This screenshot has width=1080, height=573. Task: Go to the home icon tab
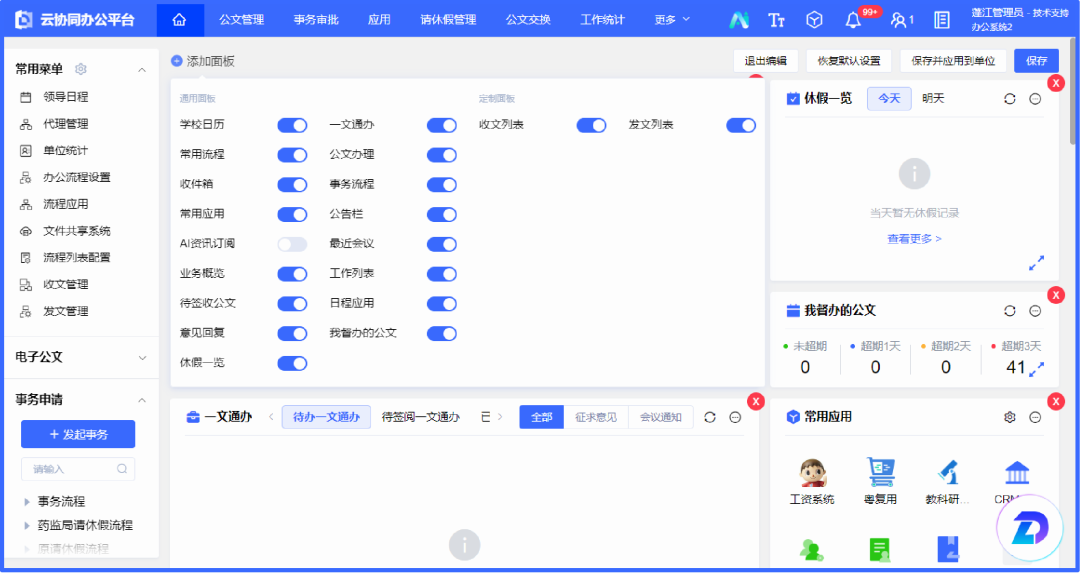tap(179, 20)
